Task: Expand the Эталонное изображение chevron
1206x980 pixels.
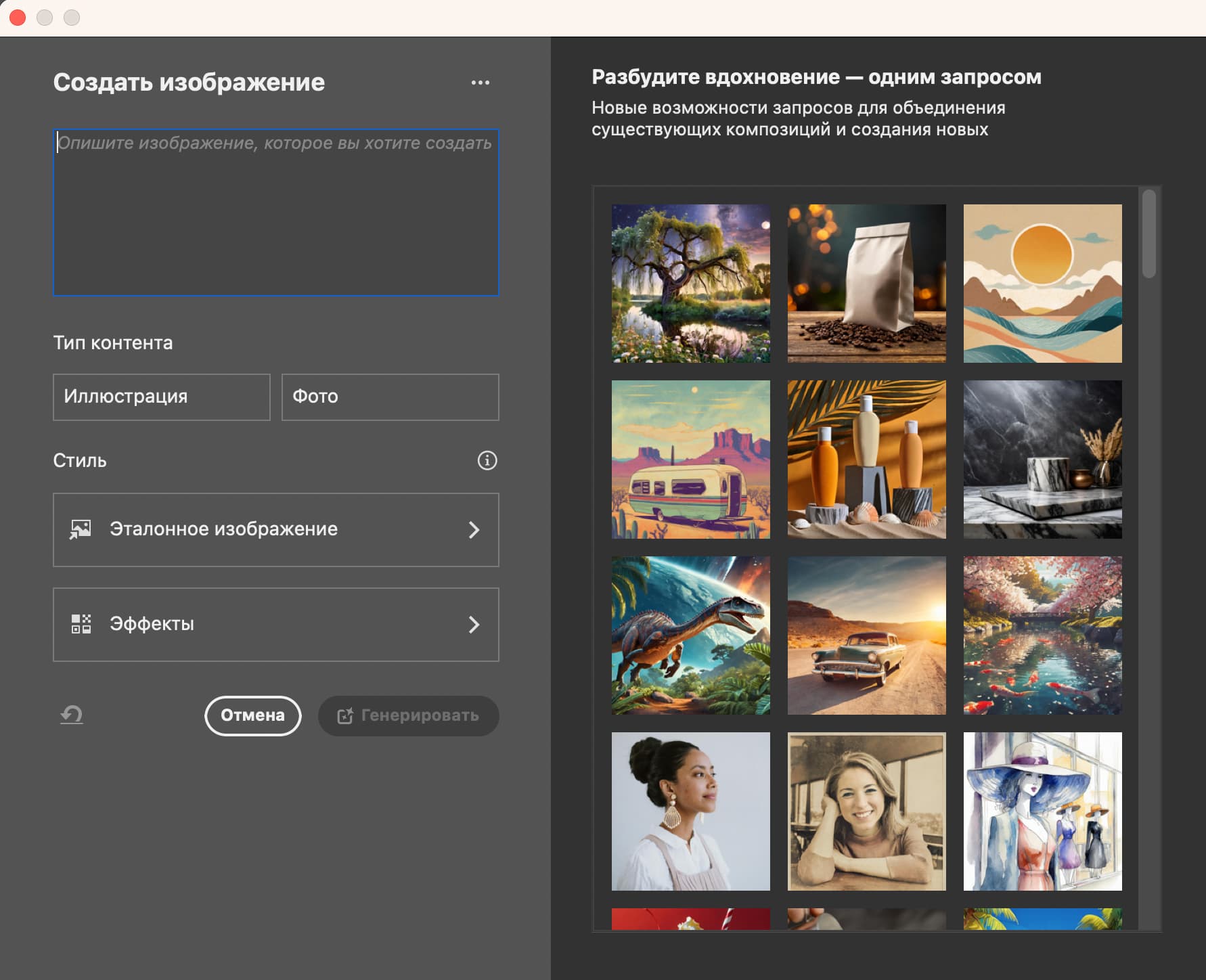Action: click(x=474, y=530)
